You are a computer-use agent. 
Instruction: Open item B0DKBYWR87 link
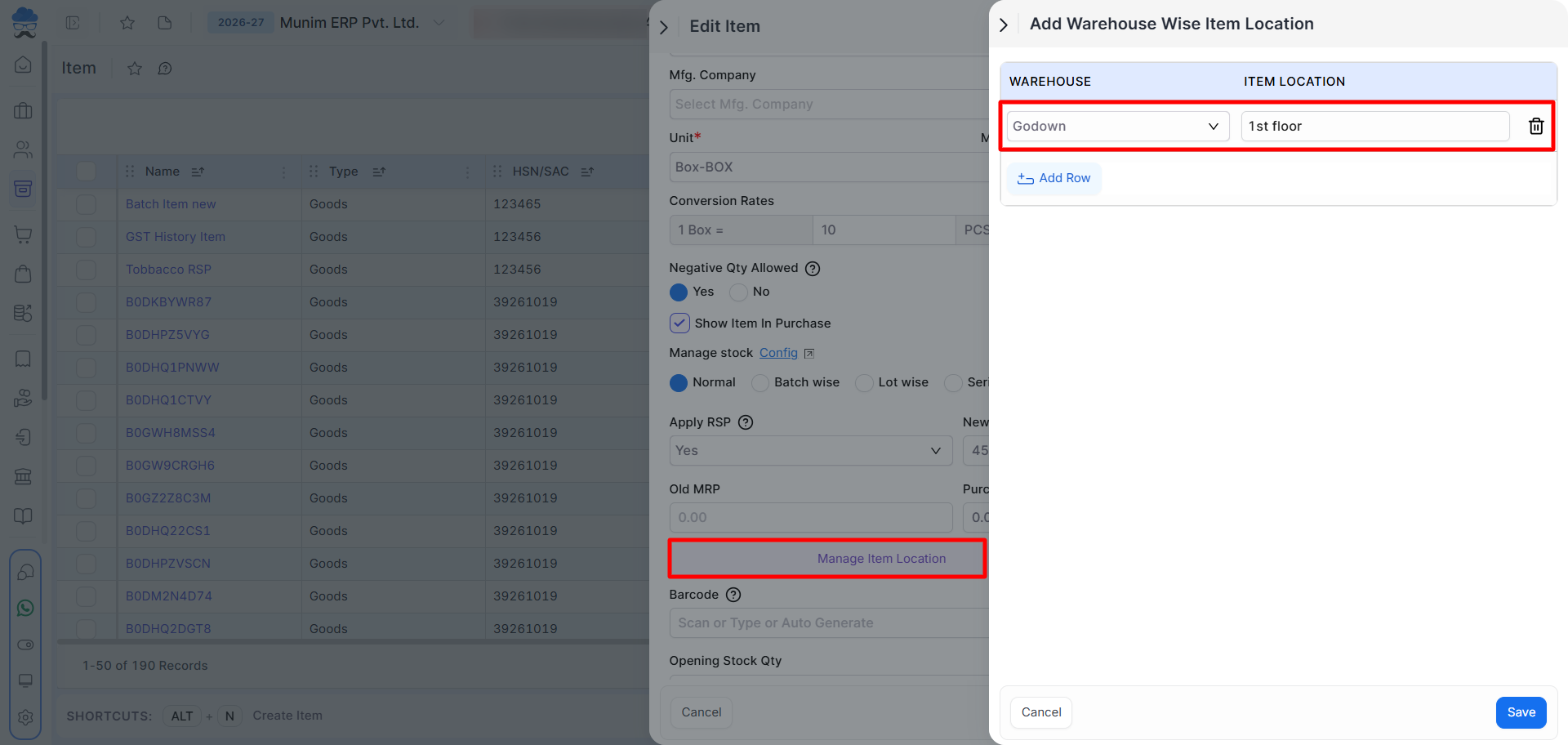coord(168,302)
